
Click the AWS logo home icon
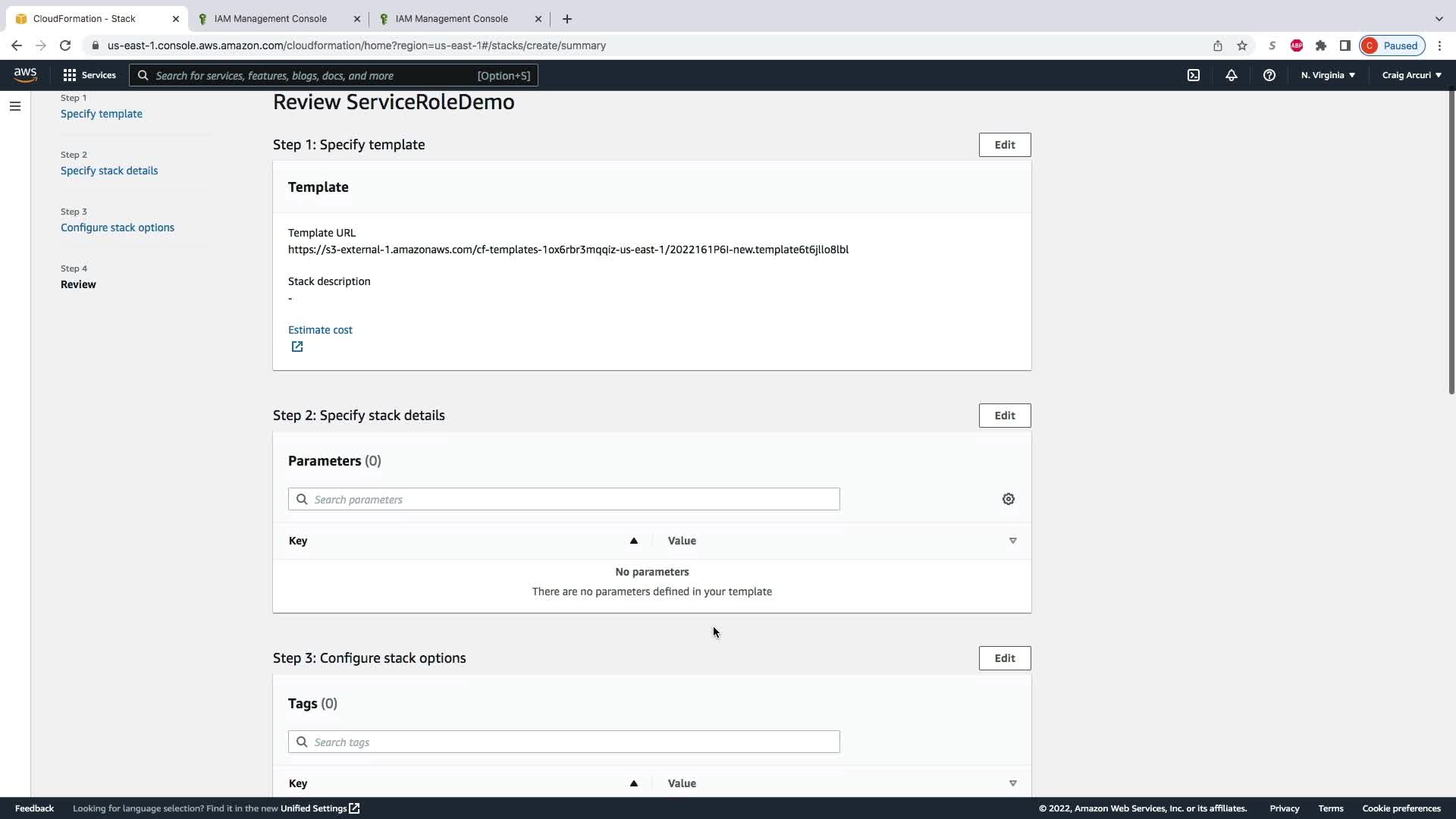25,74
